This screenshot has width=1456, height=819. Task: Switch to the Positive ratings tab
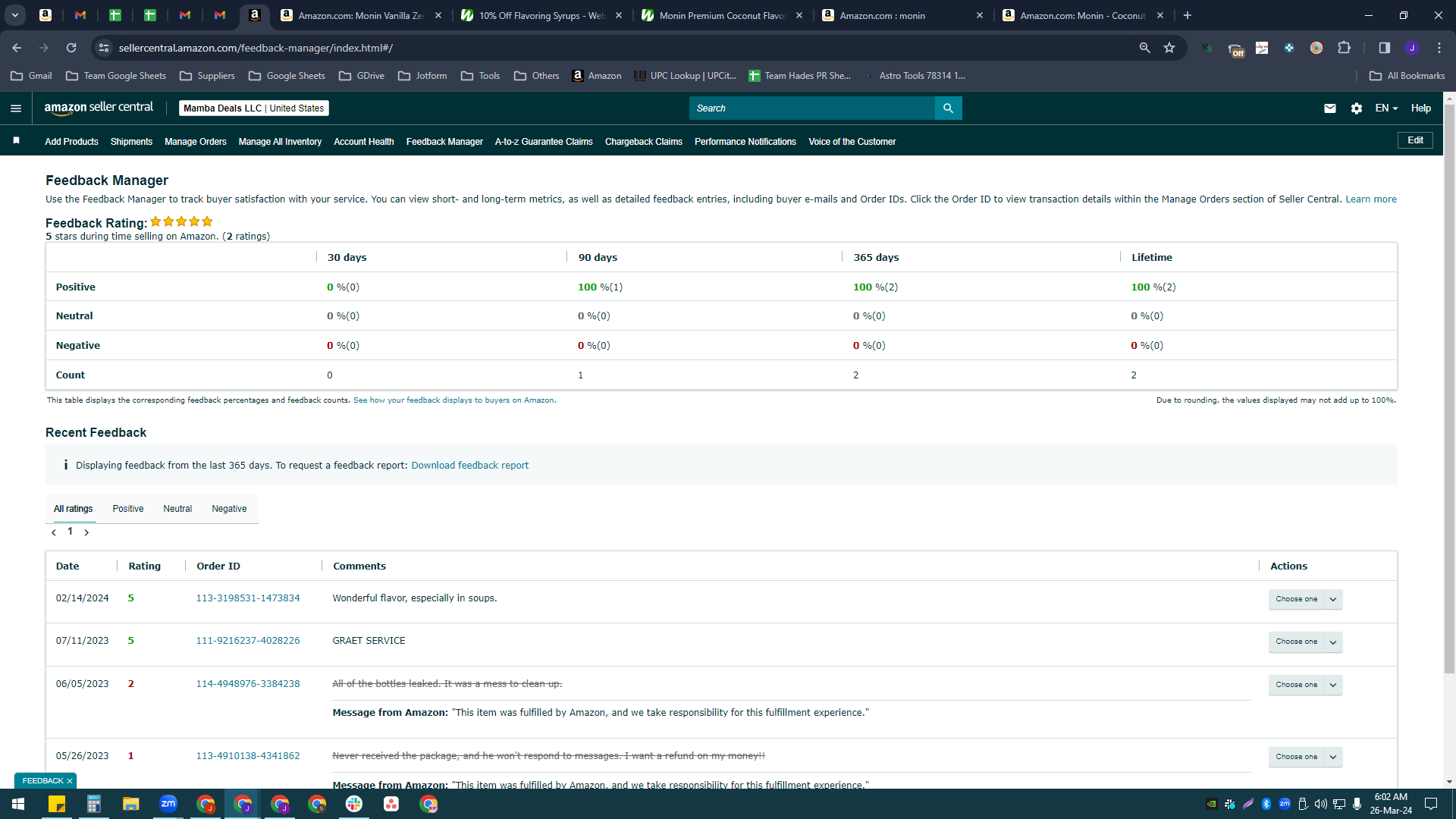(128, 509)
